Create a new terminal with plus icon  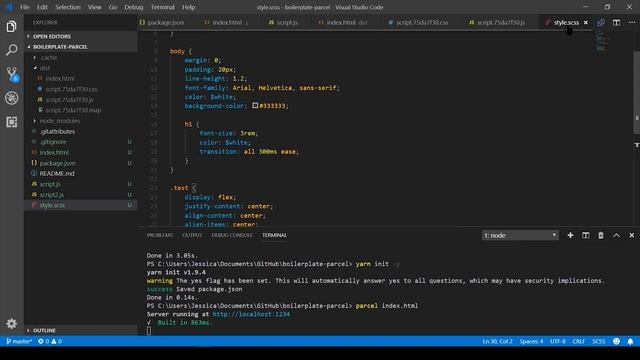pyautogui.click(x=570, y=235)
